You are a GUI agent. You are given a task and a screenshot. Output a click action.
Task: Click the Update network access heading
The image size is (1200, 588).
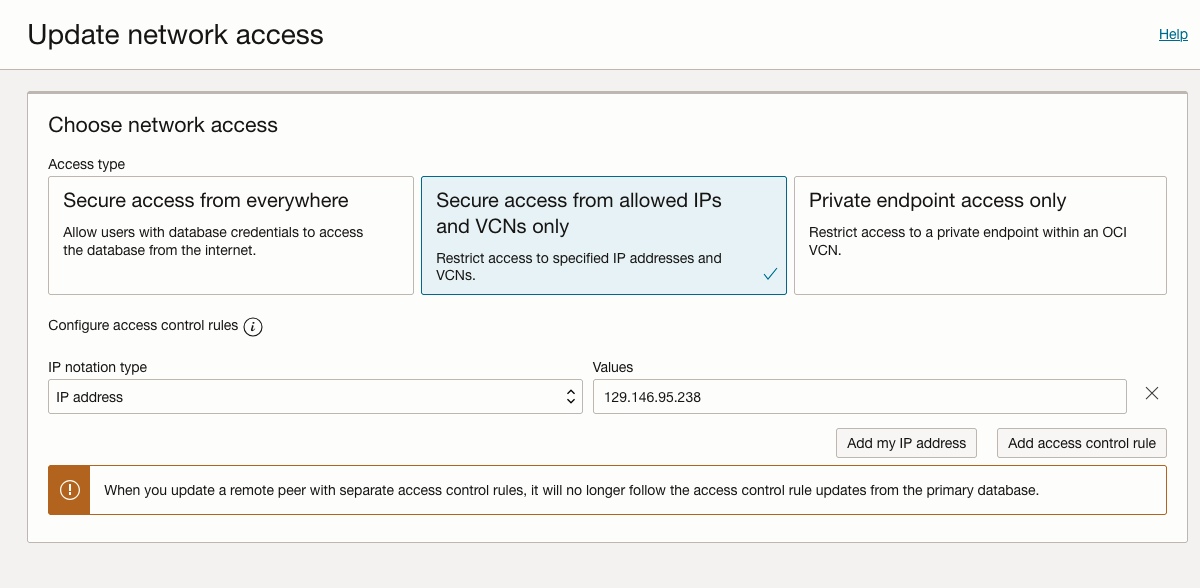pos(175,34)
